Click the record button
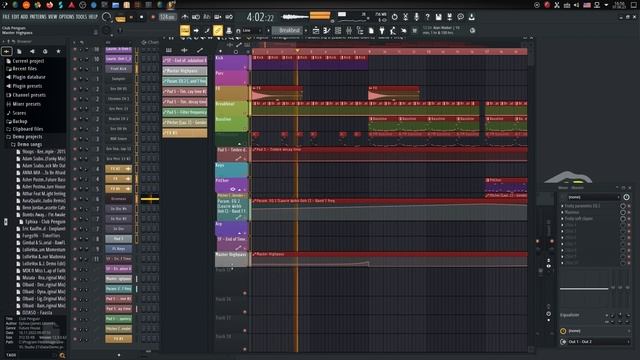 tap(153, 17)
